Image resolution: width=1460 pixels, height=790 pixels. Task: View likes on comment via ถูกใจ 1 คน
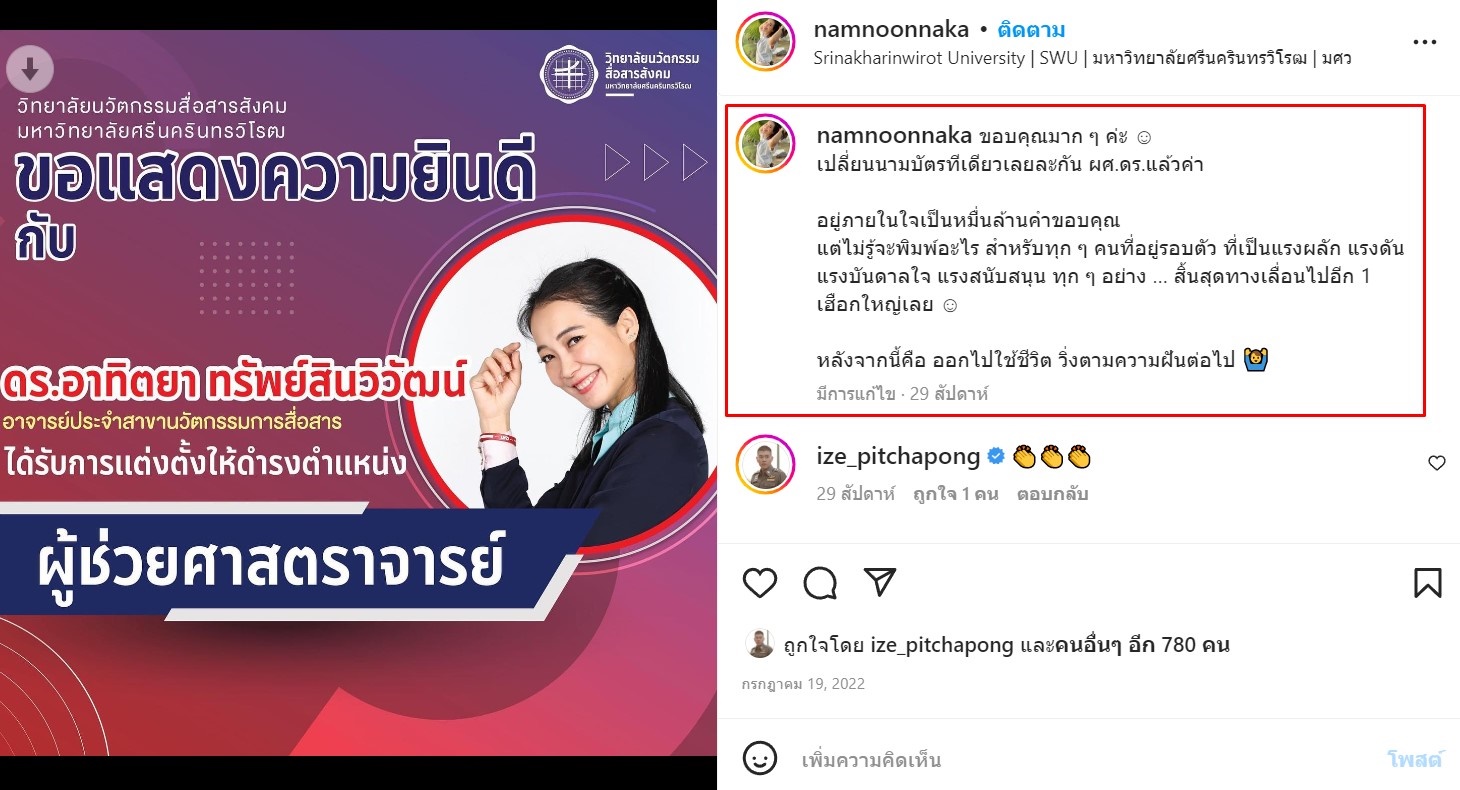coord(955,494)
